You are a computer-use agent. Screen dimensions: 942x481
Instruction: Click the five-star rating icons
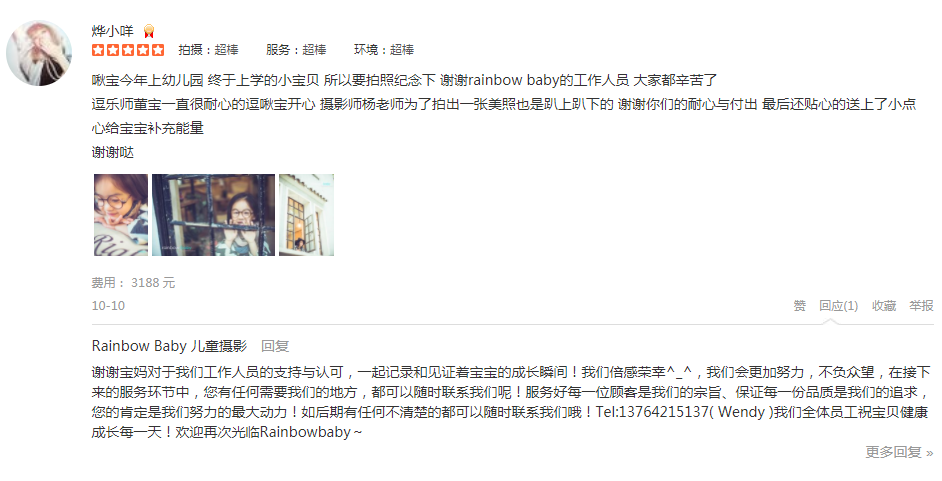pyautogui.click(x=128, y=50)
